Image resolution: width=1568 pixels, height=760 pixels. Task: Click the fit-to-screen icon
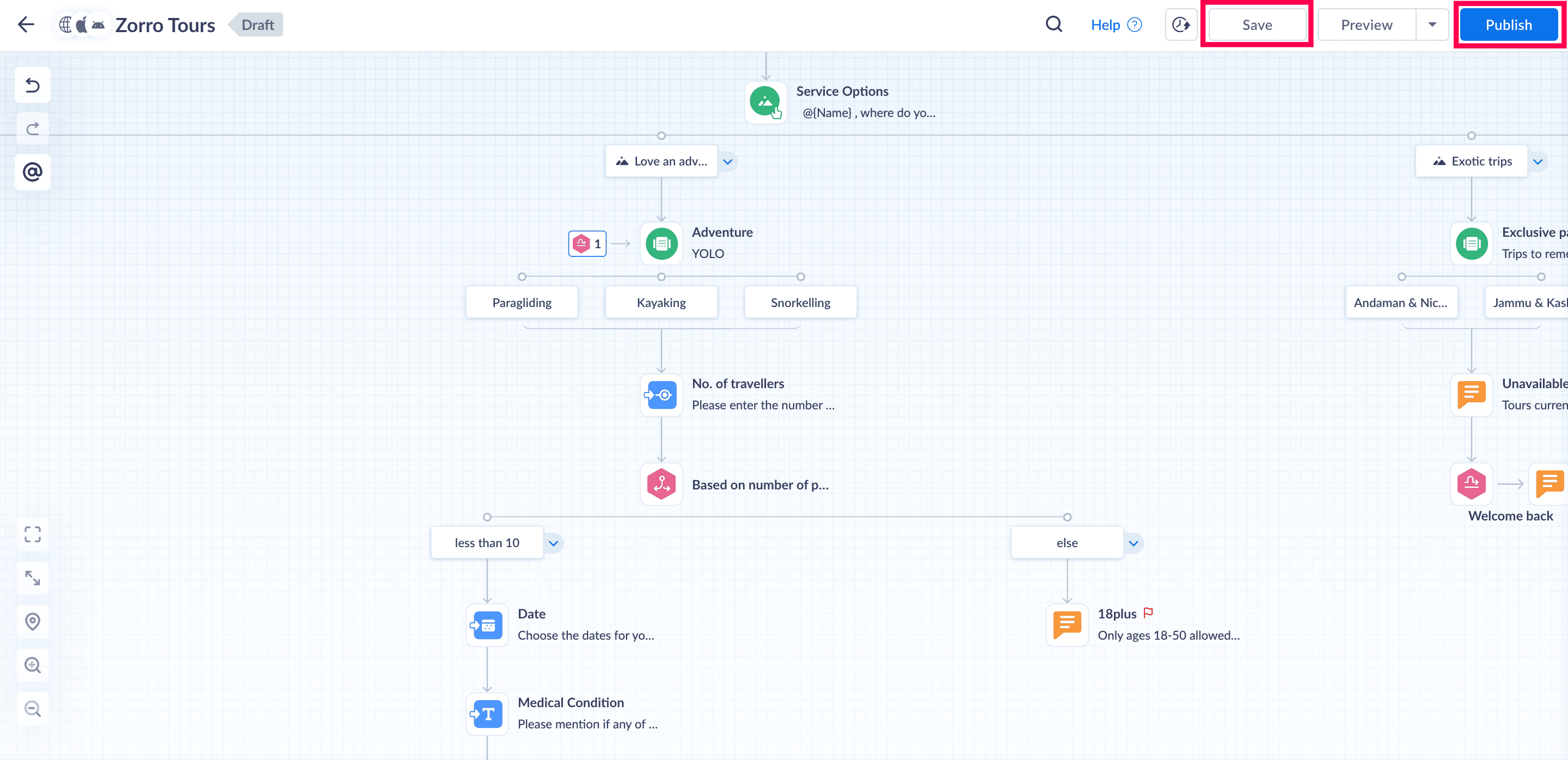pyautogui.click(x=33, y=534)
